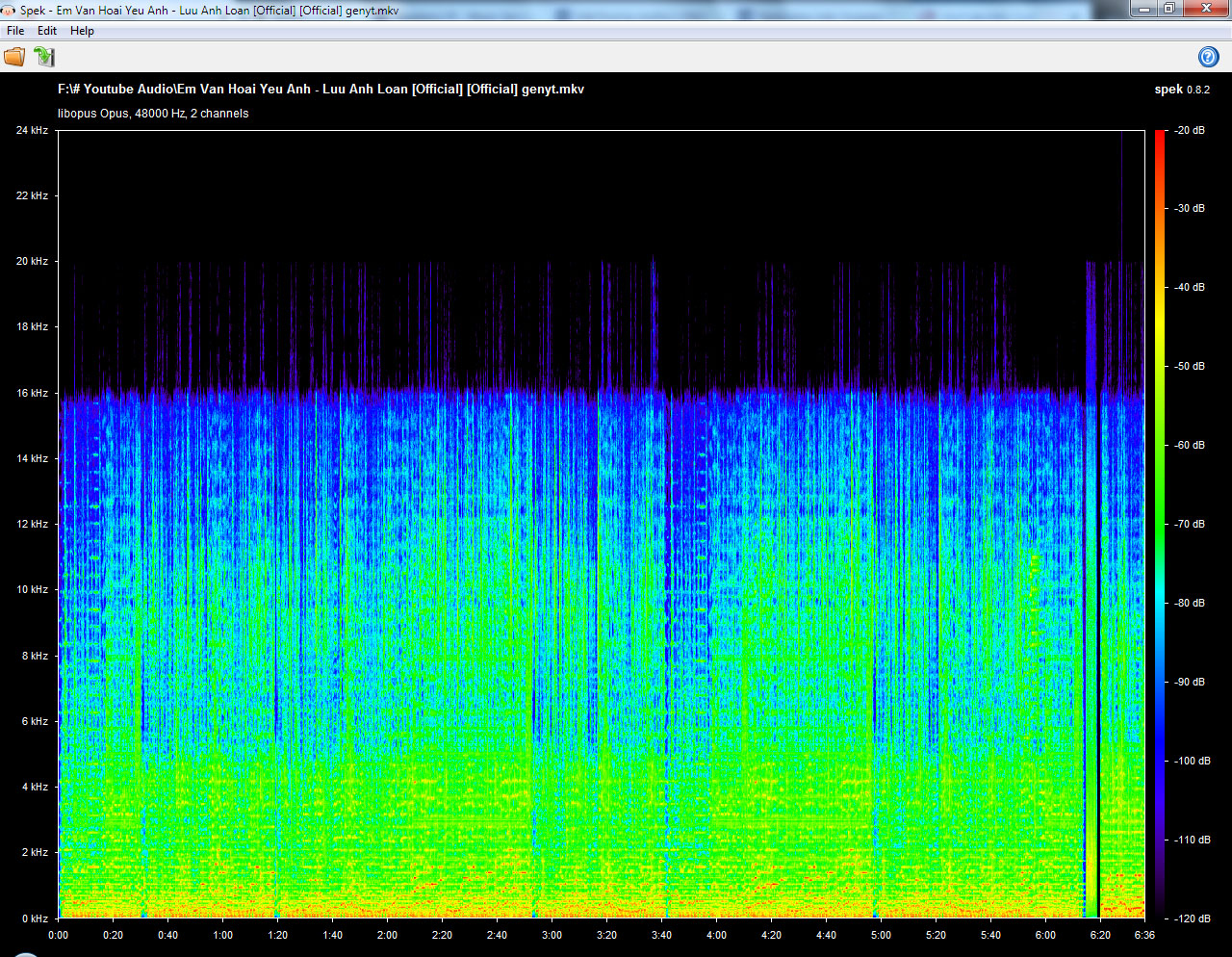Click the 22 kHz frequency label
The width and height of the screenshot is (1232, 957).
click(32, 195)
